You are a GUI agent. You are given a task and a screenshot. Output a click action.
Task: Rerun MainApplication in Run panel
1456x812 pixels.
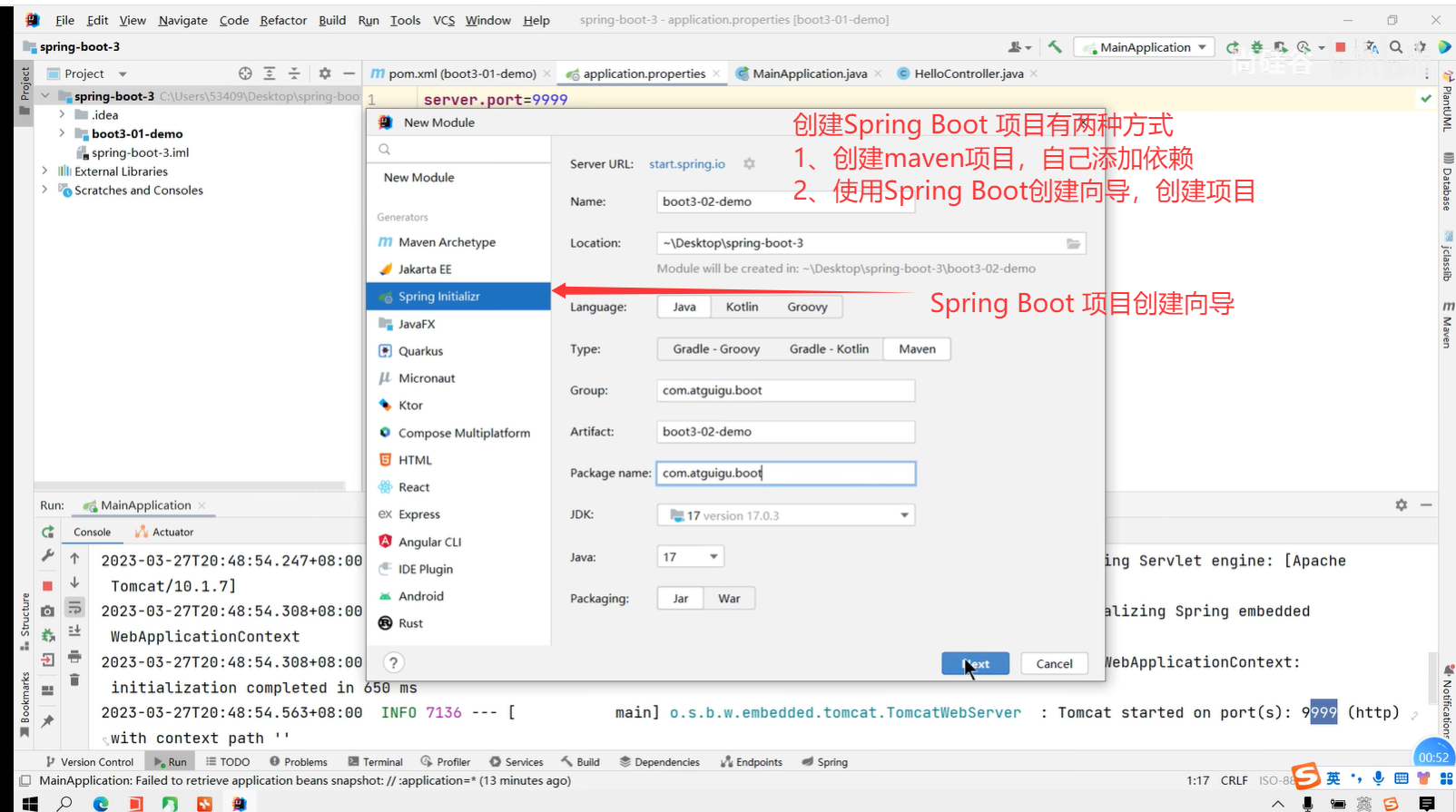[x=48, y=533]
